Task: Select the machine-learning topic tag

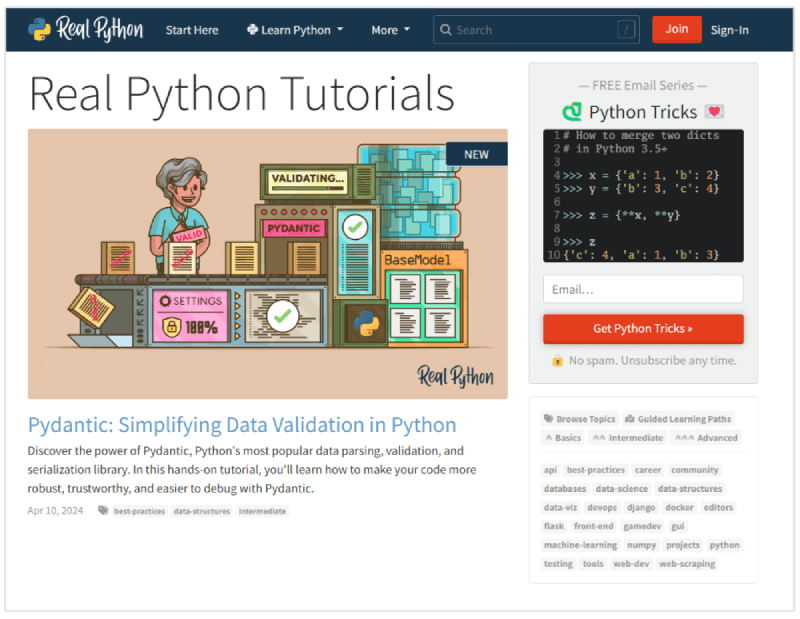Action: (x=581, y=545)
